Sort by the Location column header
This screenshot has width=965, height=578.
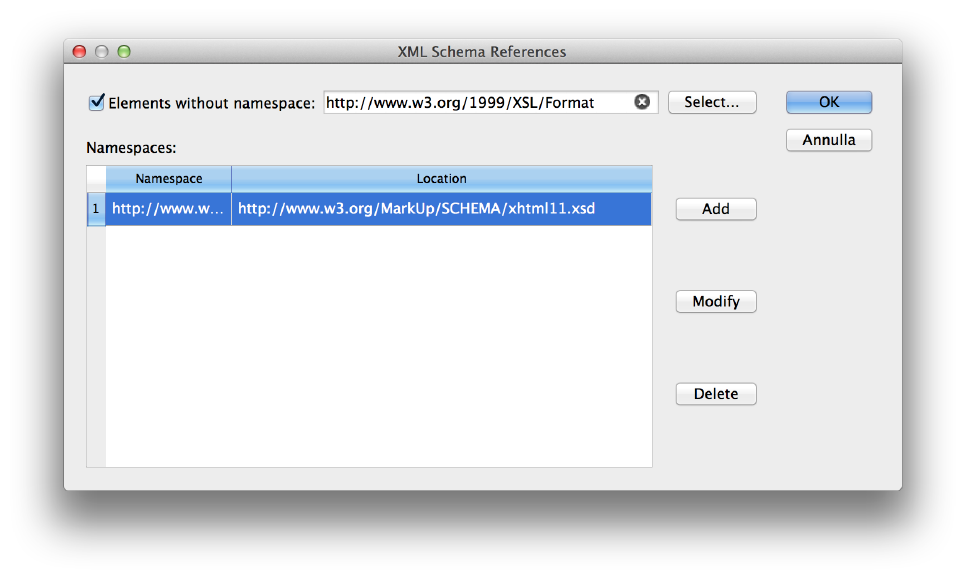click(x=442, y=179)
